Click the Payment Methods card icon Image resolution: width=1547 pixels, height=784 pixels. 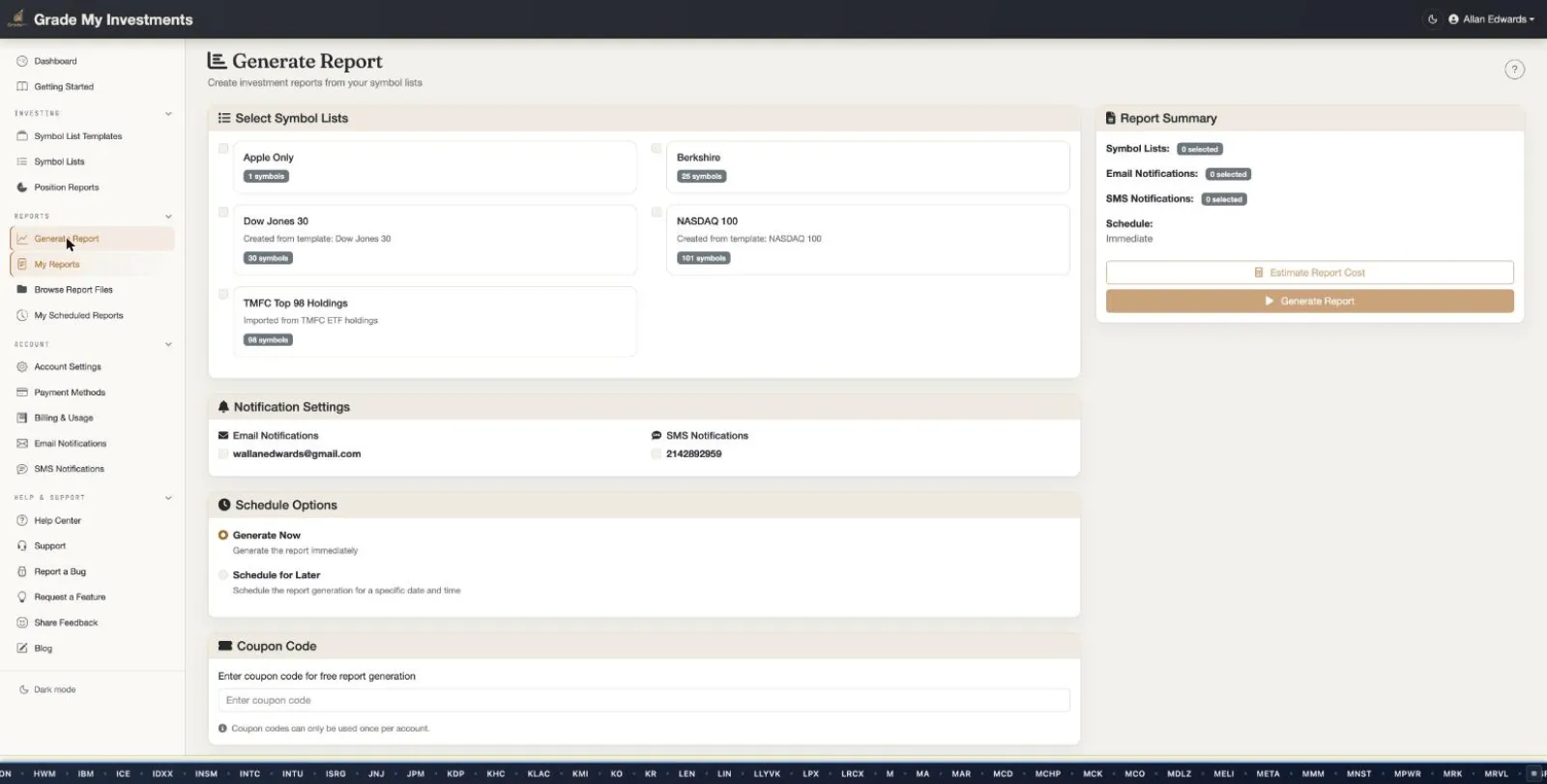pyautogui.click(x=22, y=392)
